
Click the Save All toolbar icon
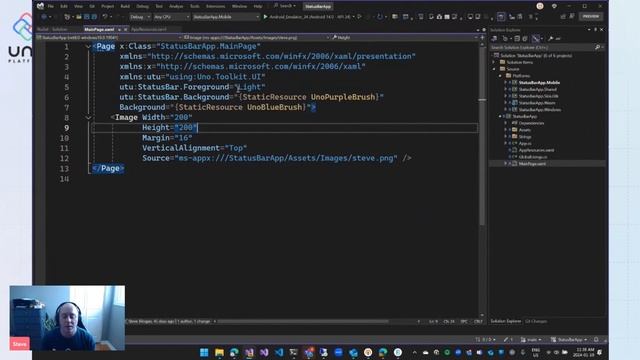pos(94,17)
